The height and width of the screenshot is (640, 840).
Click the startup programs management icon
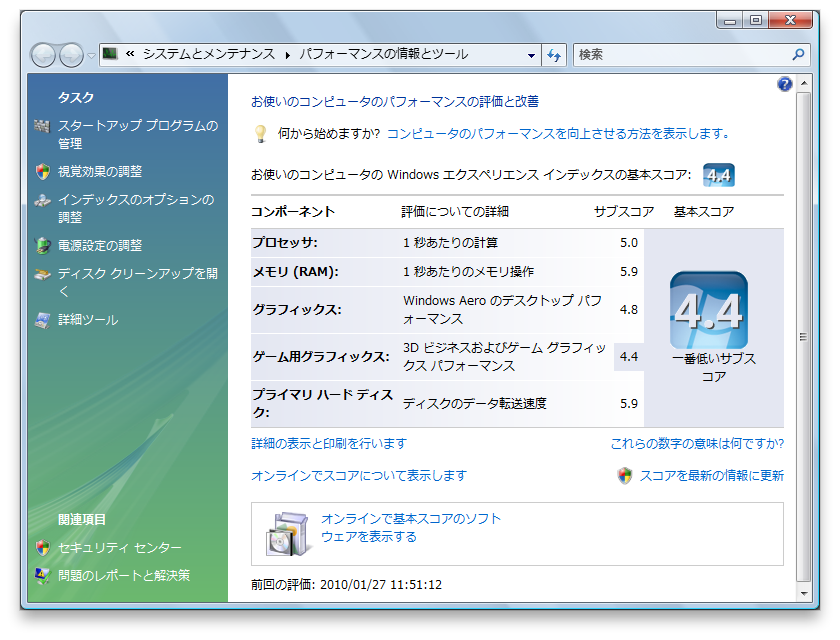[42, 126]
